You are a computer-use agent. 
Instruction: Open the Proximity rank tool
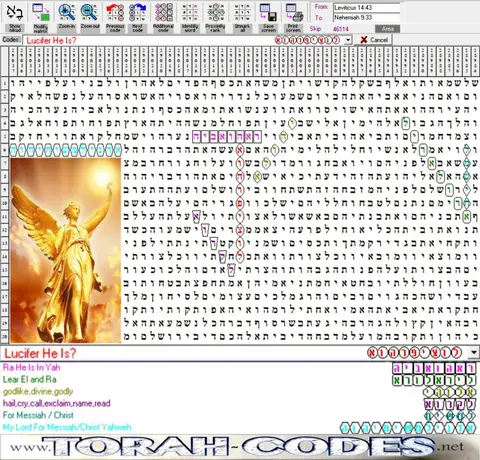(216, 12)
